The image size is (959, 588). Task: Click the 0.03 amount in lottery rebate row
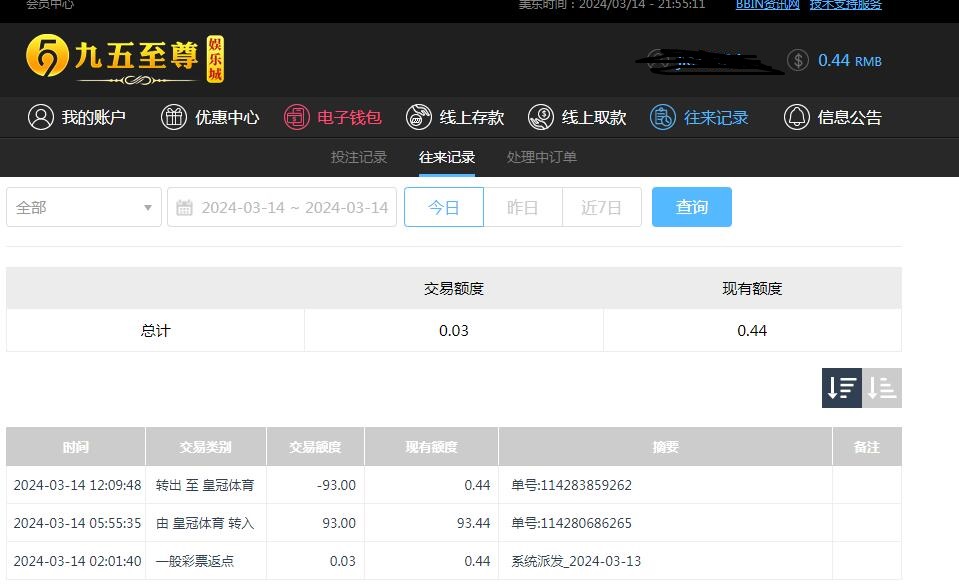[342, 561]
